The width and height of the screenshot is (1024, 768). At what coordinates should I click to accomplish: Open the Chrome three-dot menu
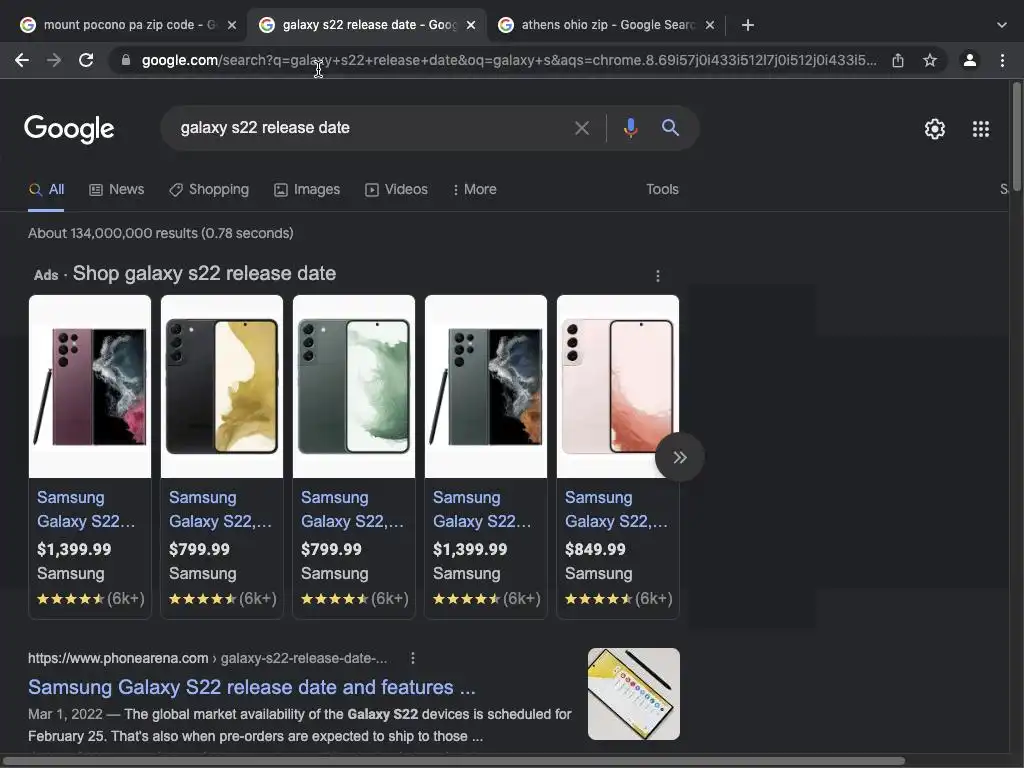[1002, 61]
